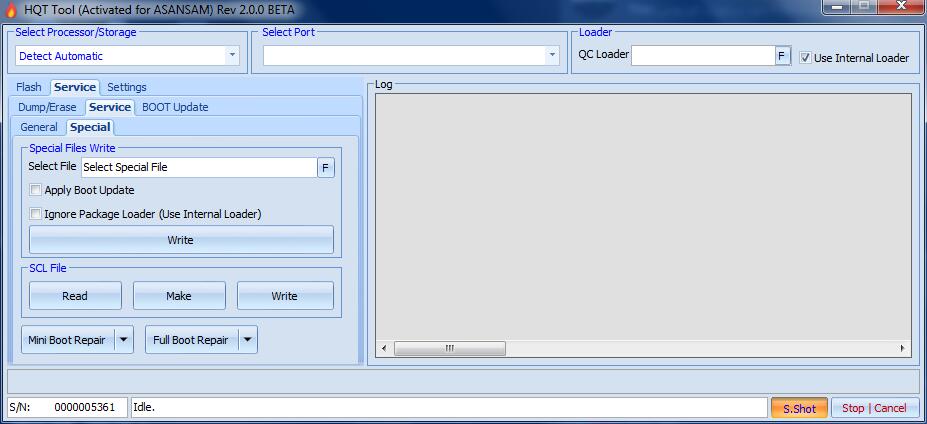Image resolution: width=927 pixels, height=424 pixels.
Task: Switch to the BOOT Update tab
Action: pyautogui.click(x=175, y=107)
